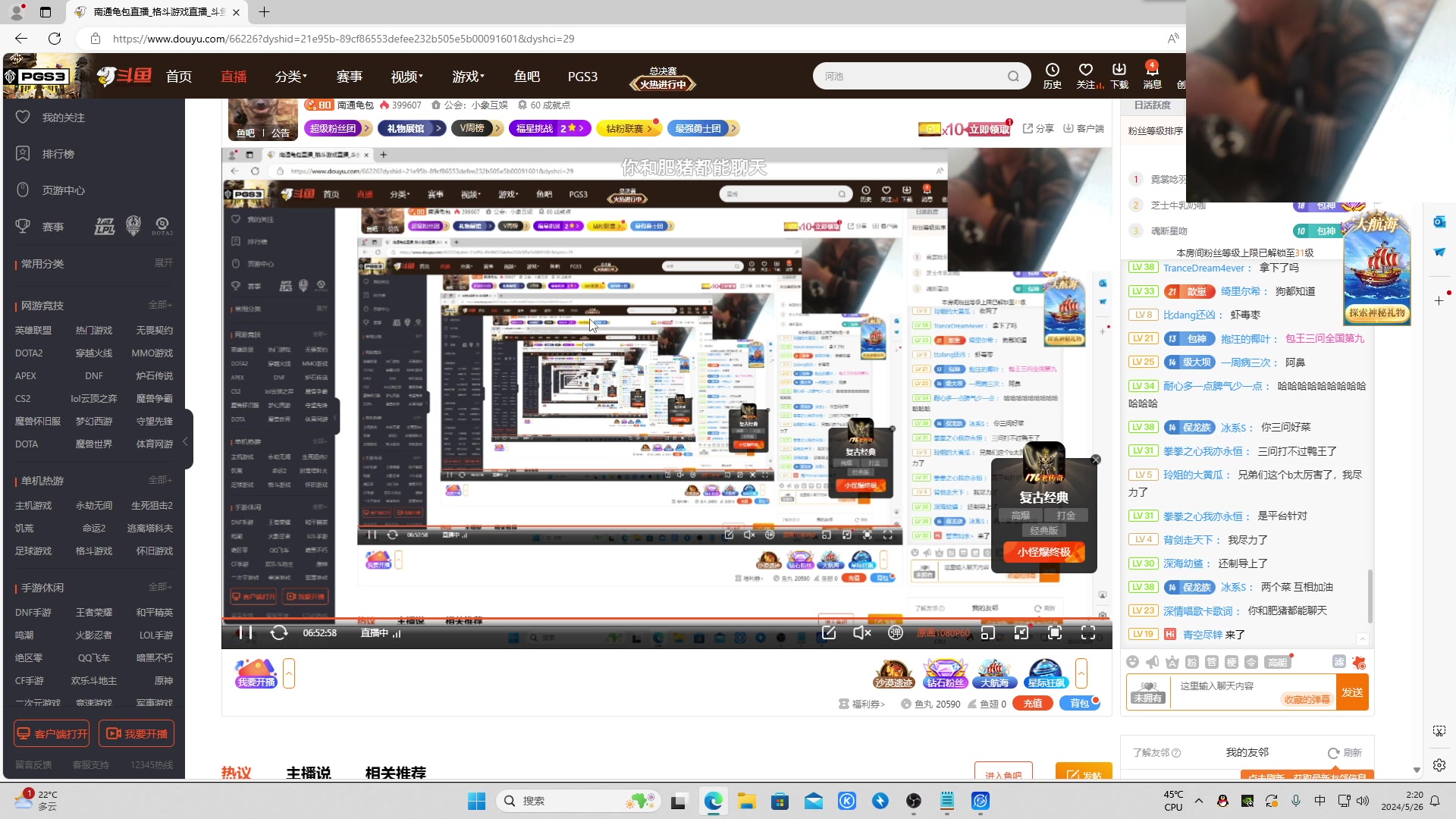Click the 充值 recharge button
This screenshot has width=1456, height=819.
click(x=1034, y=703)
